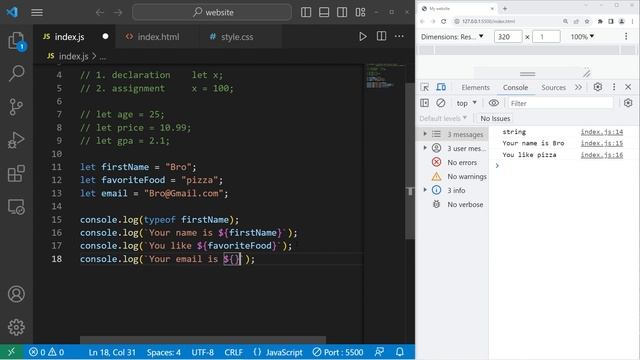The width and height of the screenshot is (640, 360).
Task: Show more DevTools tabs chevron
Action: [578, 87]
